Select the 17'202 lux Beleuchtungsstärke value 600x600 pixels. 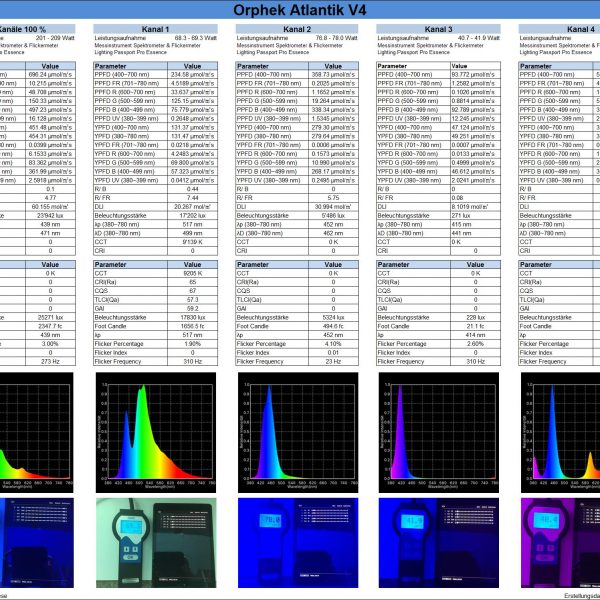tap(192, 215)
